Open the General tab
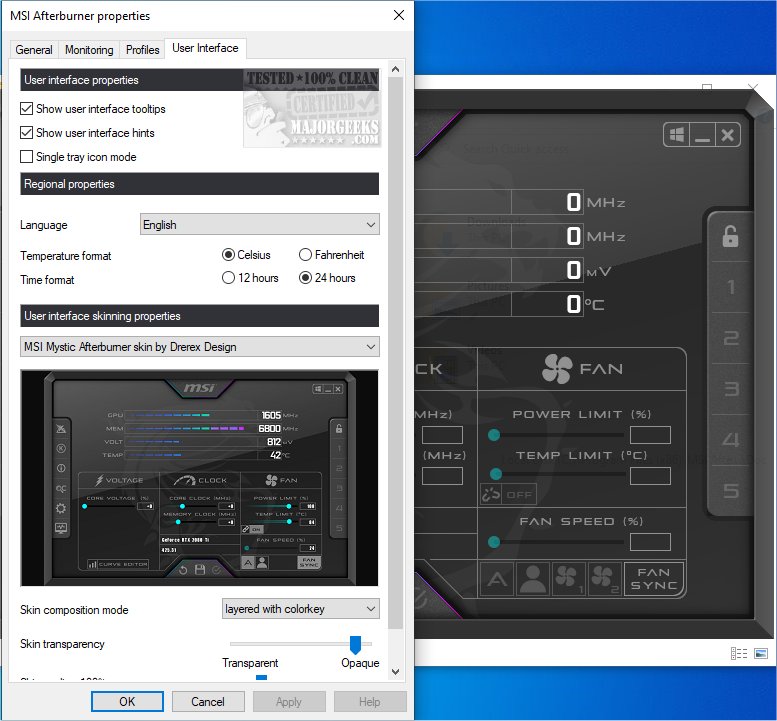777x721 pixels. [x=34, y=50]
